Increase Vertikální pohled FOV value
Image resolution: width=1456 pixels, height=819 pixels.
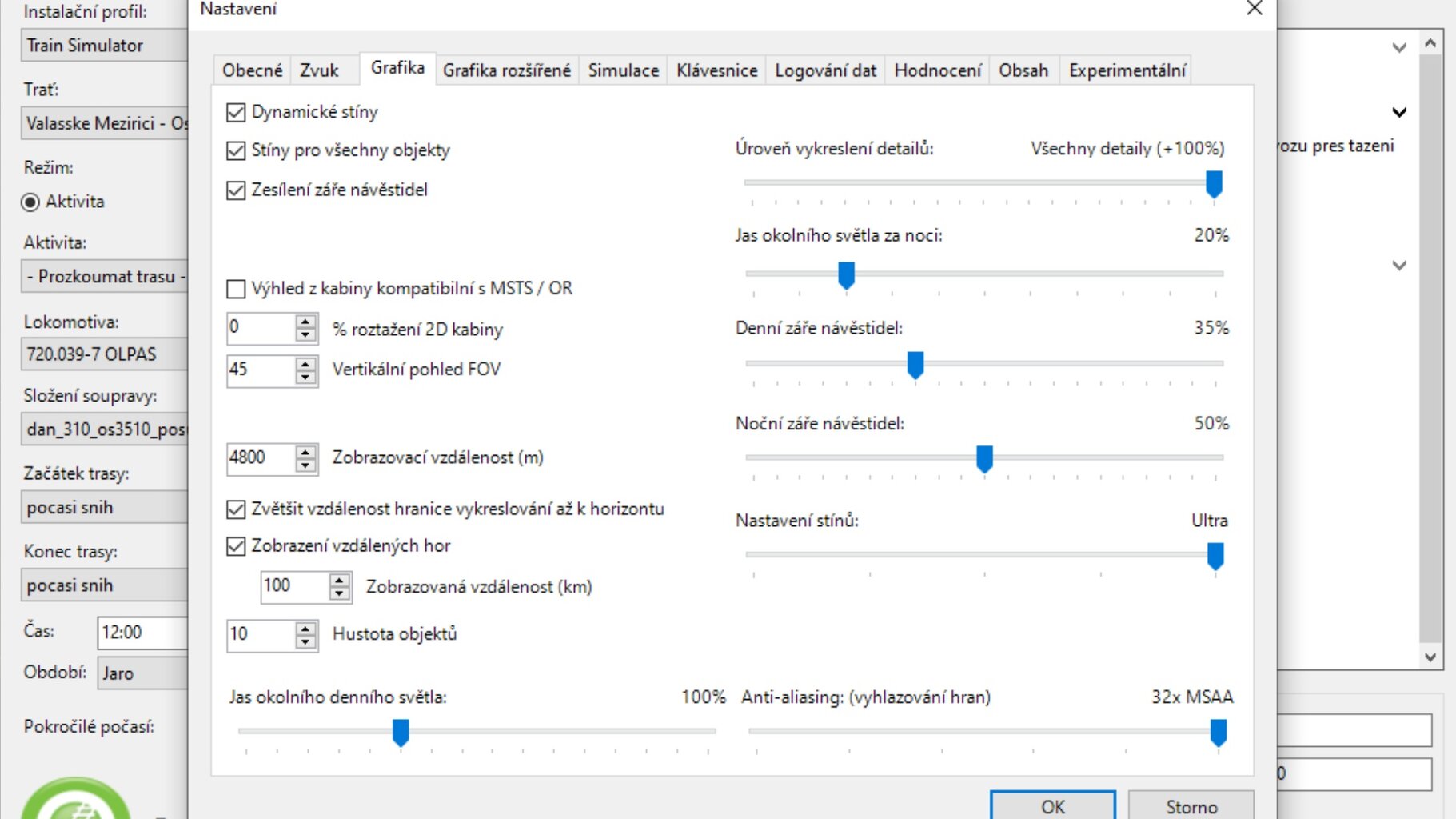click(x=305, y=363)
